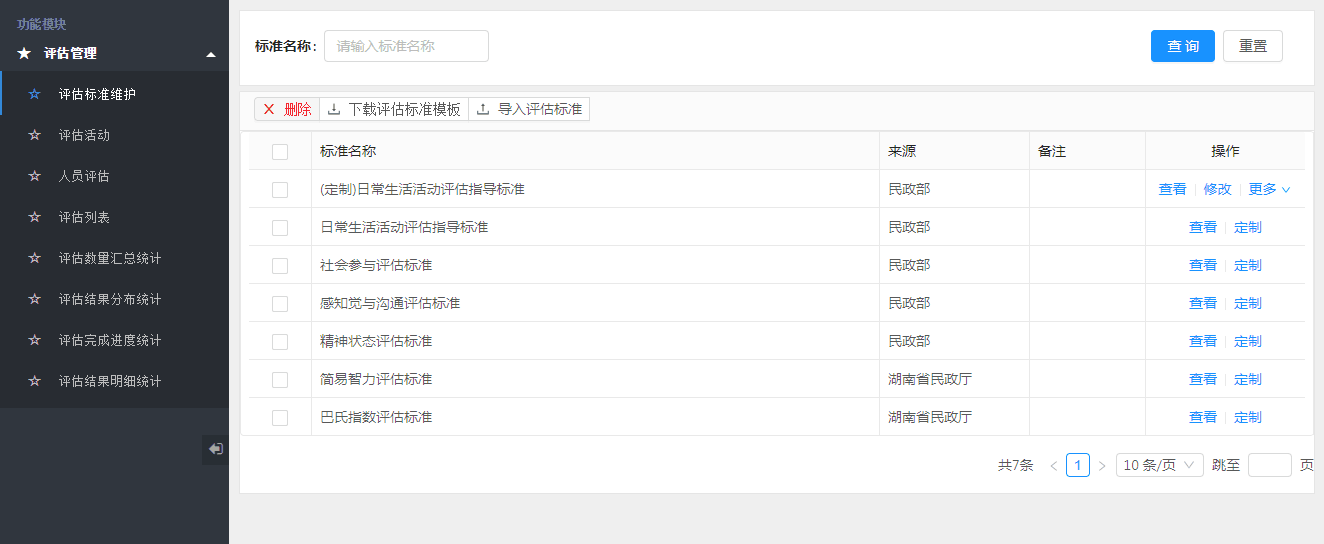The image size is (1324, 544).
Task: Click the star icon beside 评估活动
Action: point(35,135)
